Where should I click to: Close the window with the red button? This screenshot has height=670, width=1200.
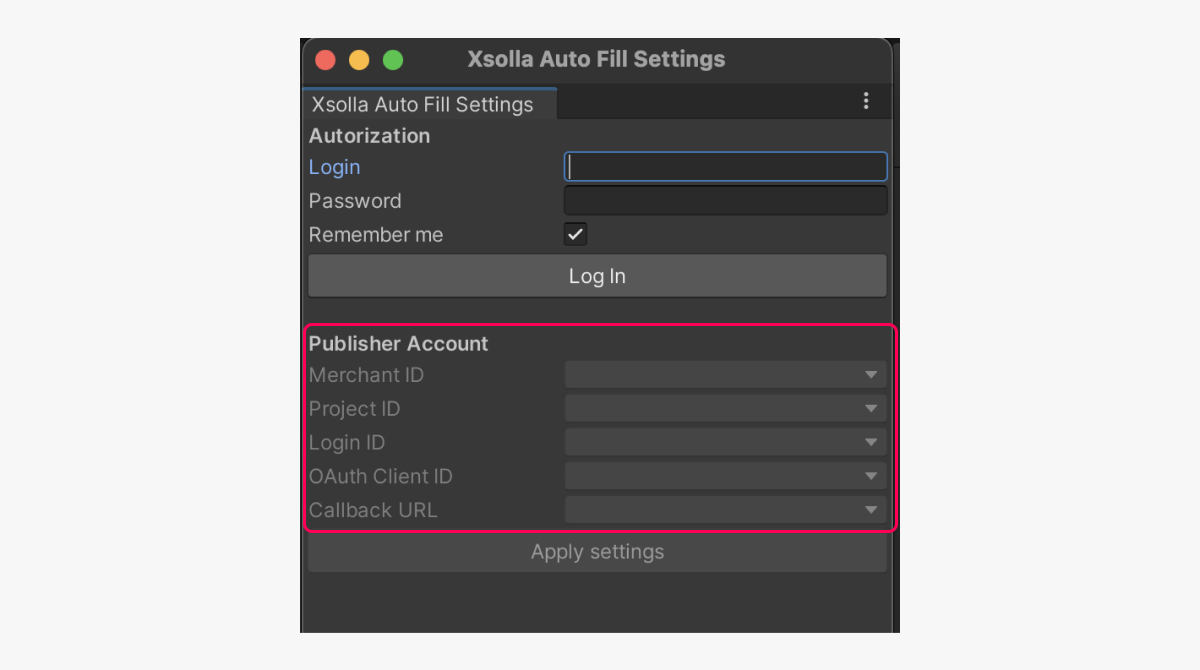[325, 60]
